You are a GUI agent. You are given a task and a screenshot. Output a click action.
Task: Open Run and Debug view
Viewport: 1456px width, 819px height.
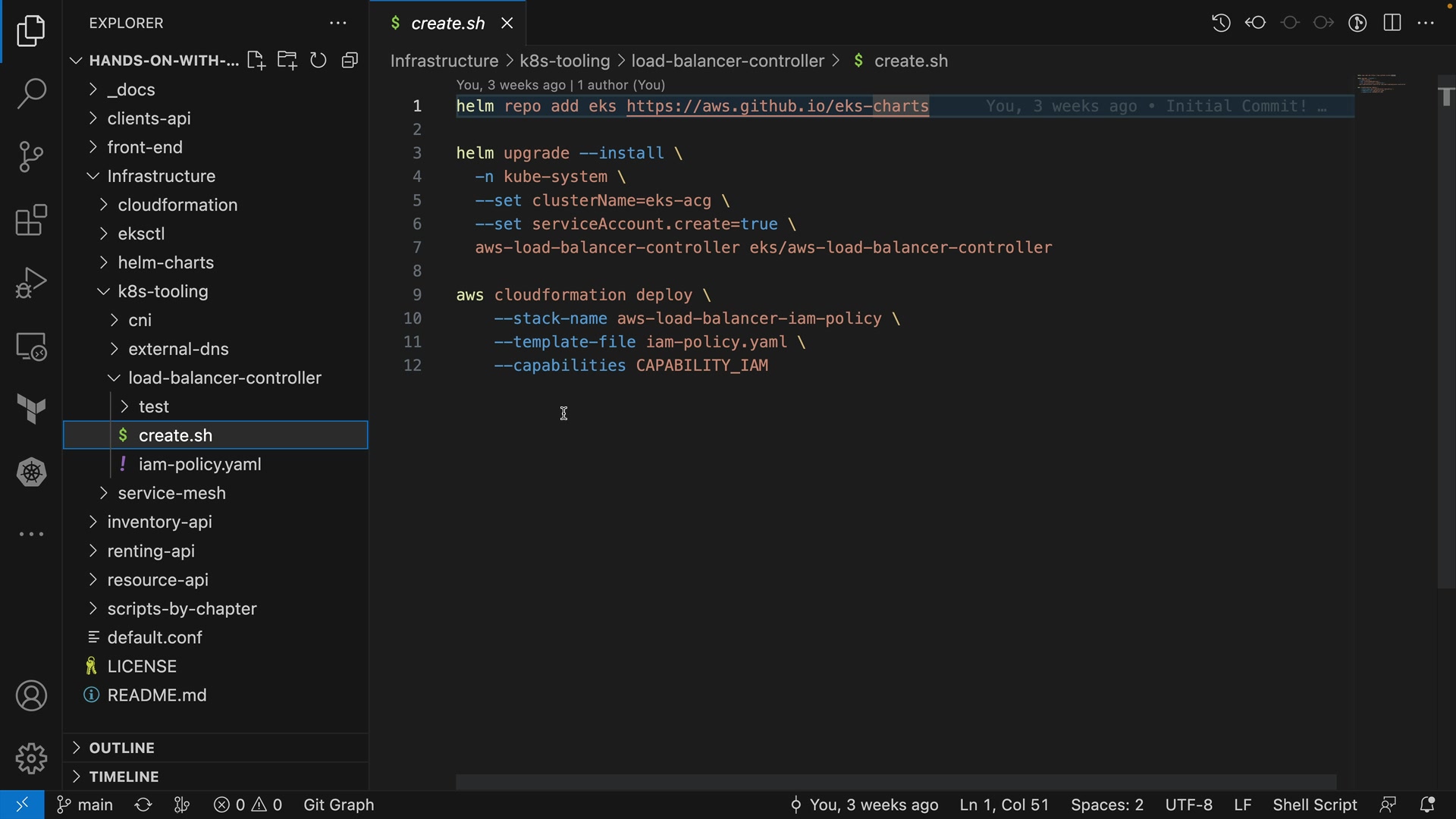click(x=31, y=283)
